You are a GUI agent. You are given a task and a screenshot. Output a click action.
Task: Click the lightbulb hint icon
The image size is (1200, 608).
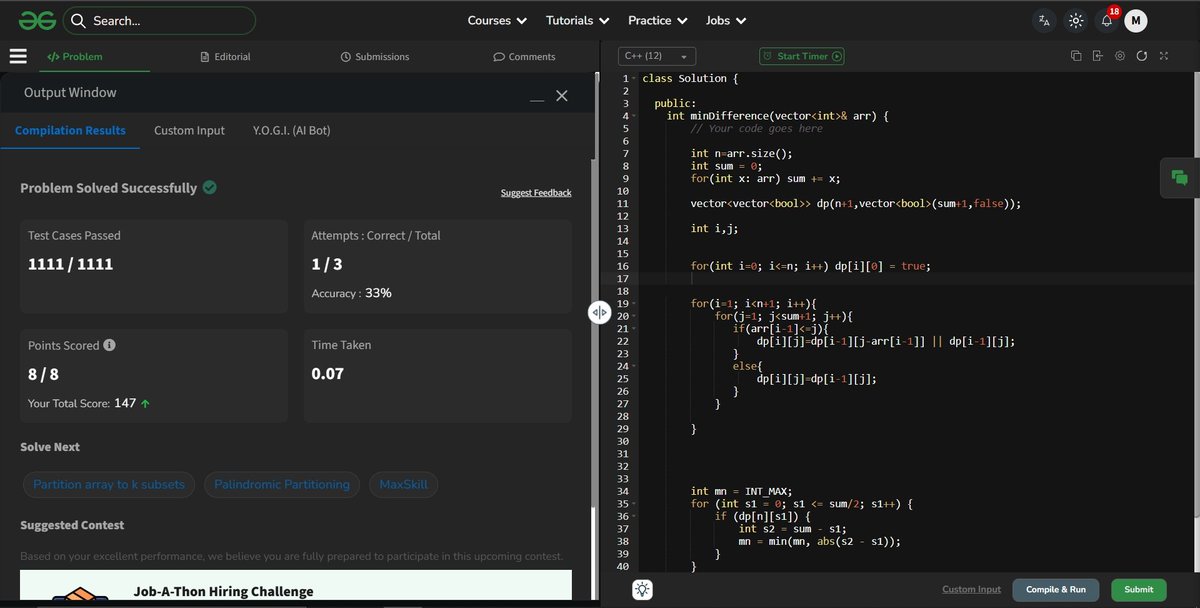[x=643, y=590]
